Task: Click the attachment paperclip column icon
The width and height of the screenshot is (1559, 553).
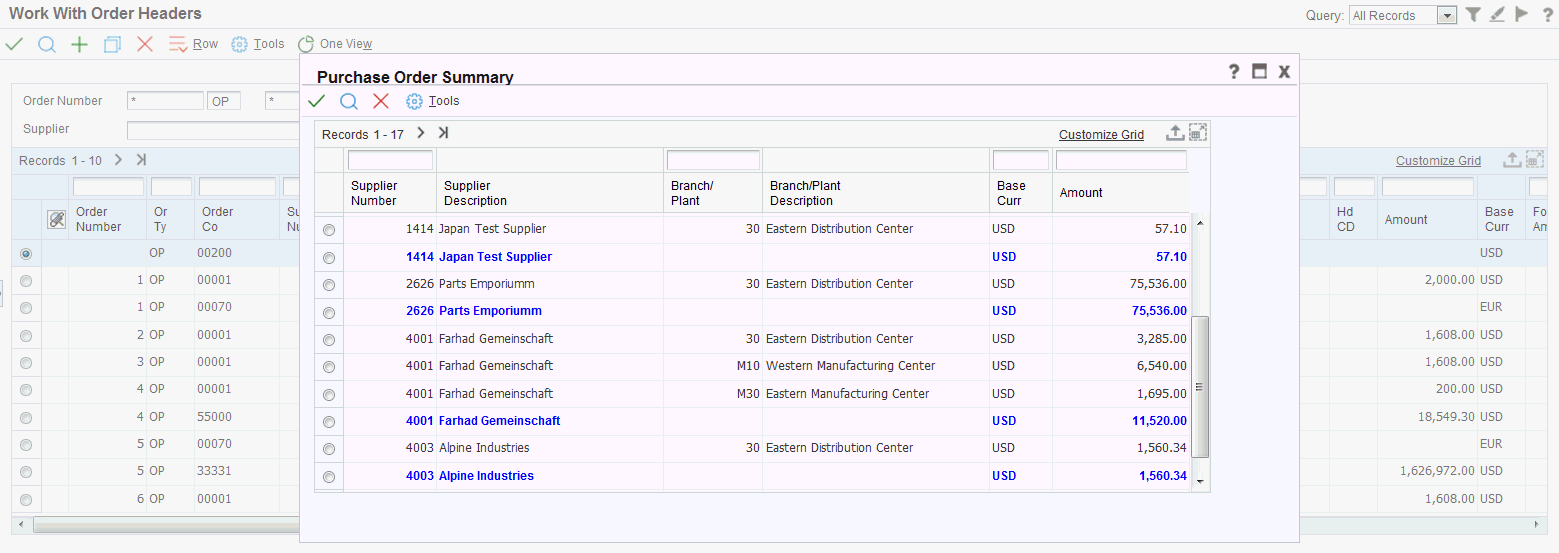Action: [x=56, y=219]
